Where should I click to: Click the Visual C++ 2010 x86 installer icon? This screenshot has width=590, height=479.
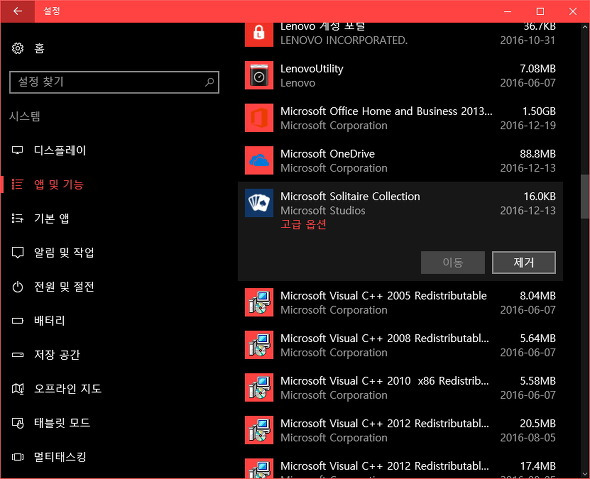pyautogui.click(x=259, y=388)
